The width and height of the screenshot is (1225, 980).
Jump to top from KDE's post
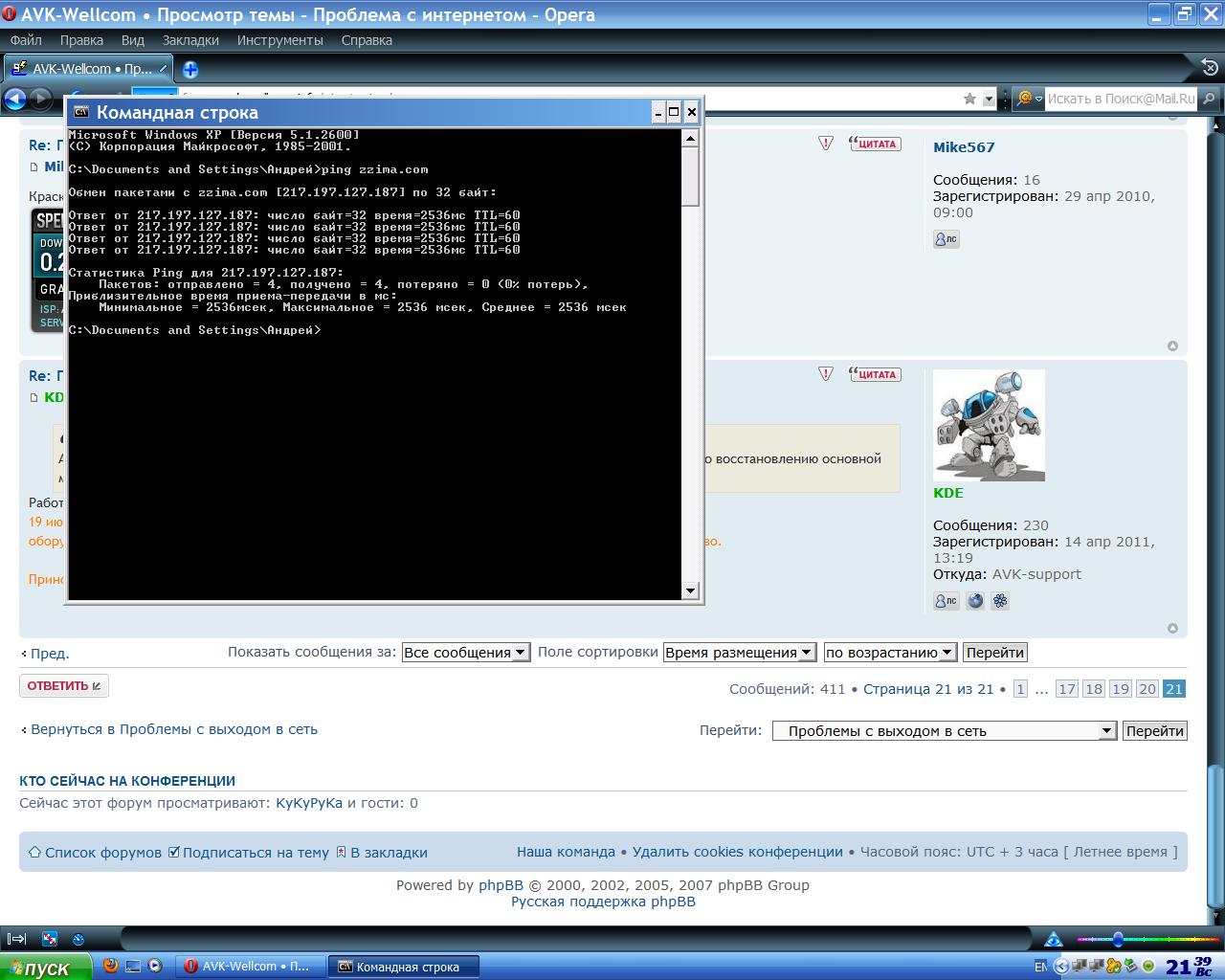click(1172, 628)
